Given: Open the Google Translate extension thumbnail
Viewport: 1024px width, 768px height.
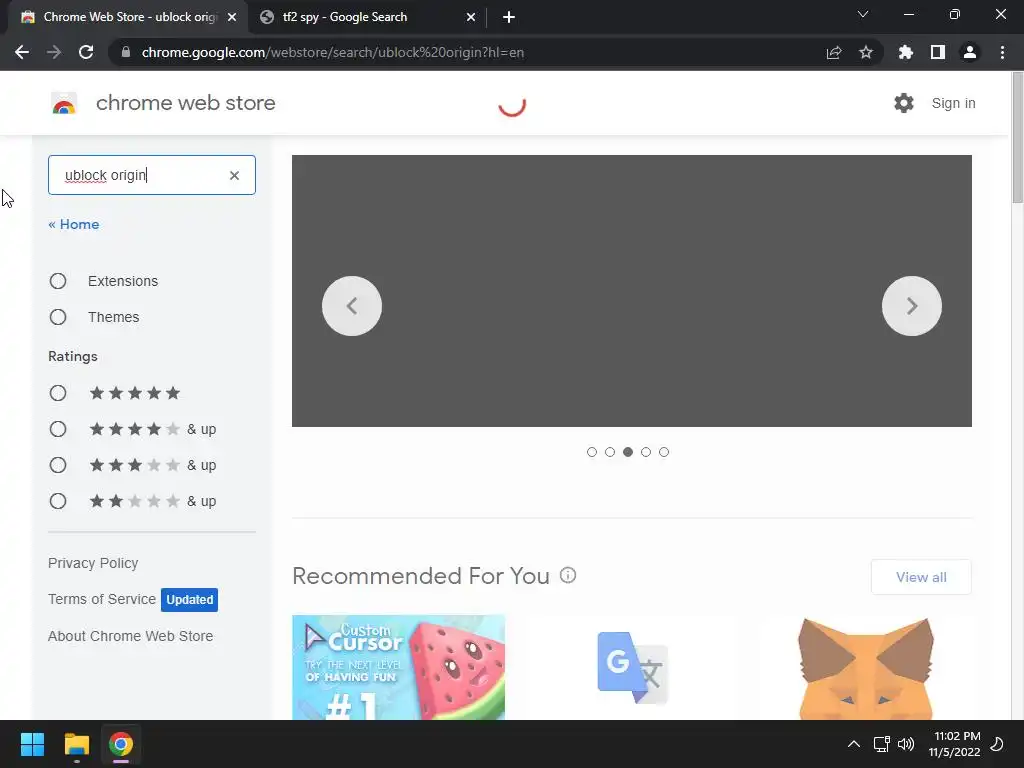Looking at the screenshot, I should coord(632,667).
